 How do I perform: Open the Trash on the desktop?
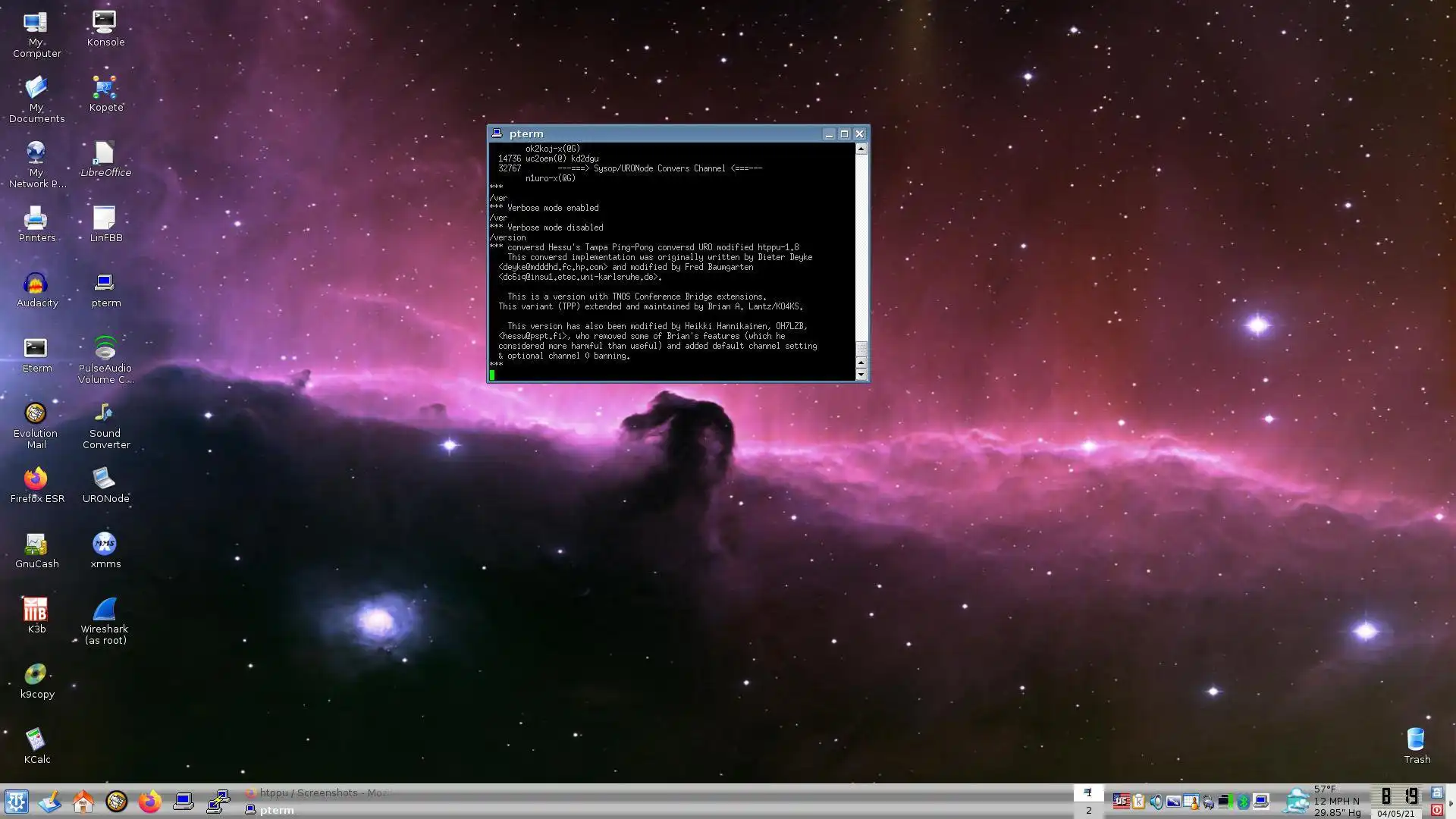pos(1416,739)
